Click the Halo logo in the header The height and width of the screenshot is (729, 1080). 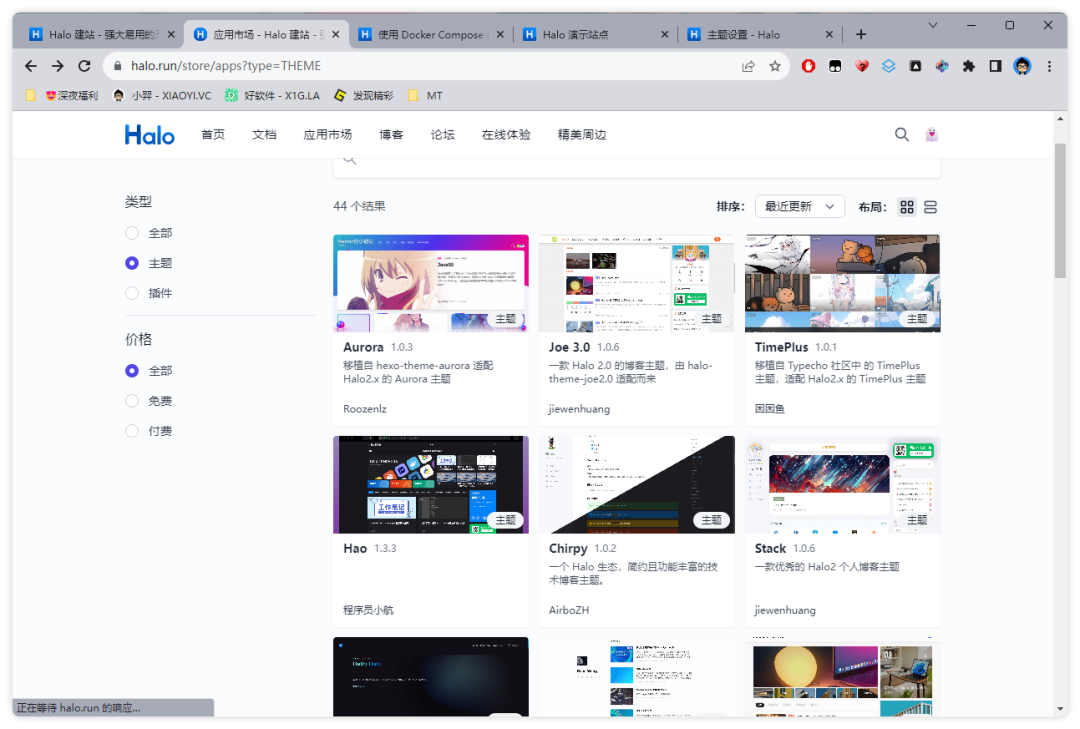click(x=149, y=135)
